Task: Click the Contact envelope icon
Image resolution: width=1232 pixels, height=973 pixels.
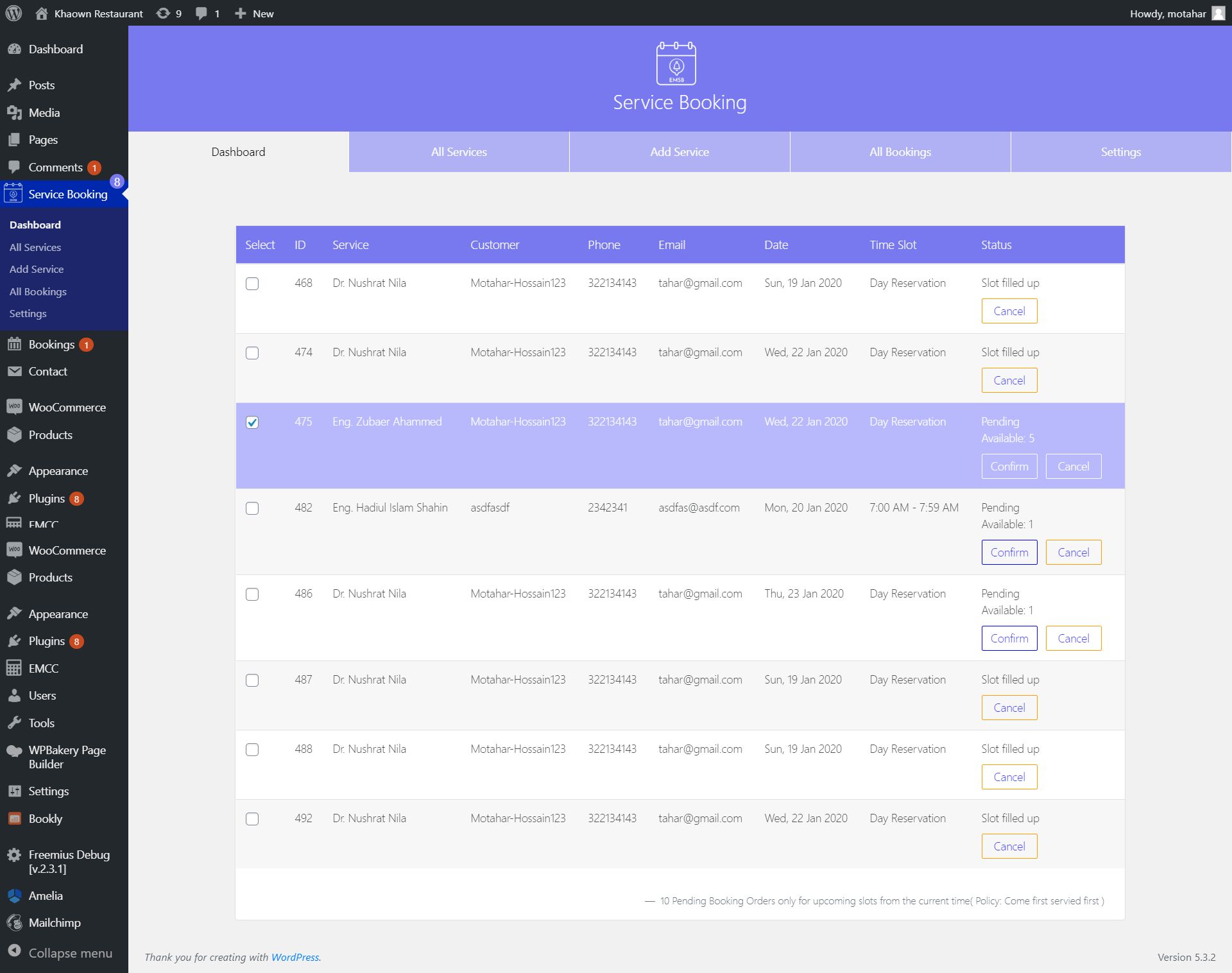Action: click(14, 372)
